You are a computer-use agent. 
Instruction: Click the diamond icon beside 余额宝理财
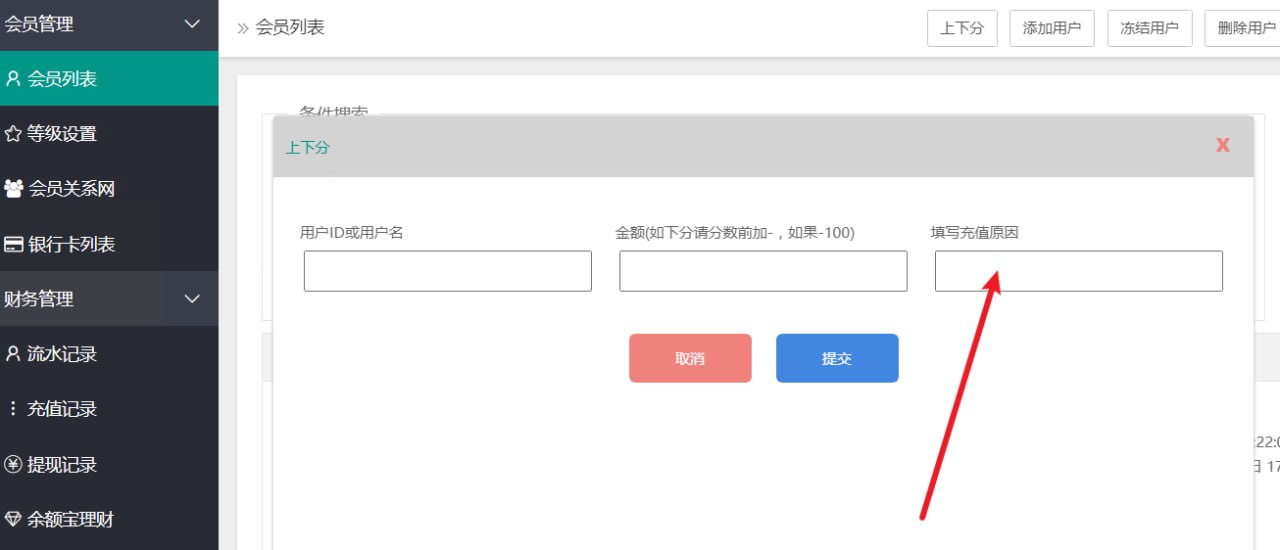(13, 519)
